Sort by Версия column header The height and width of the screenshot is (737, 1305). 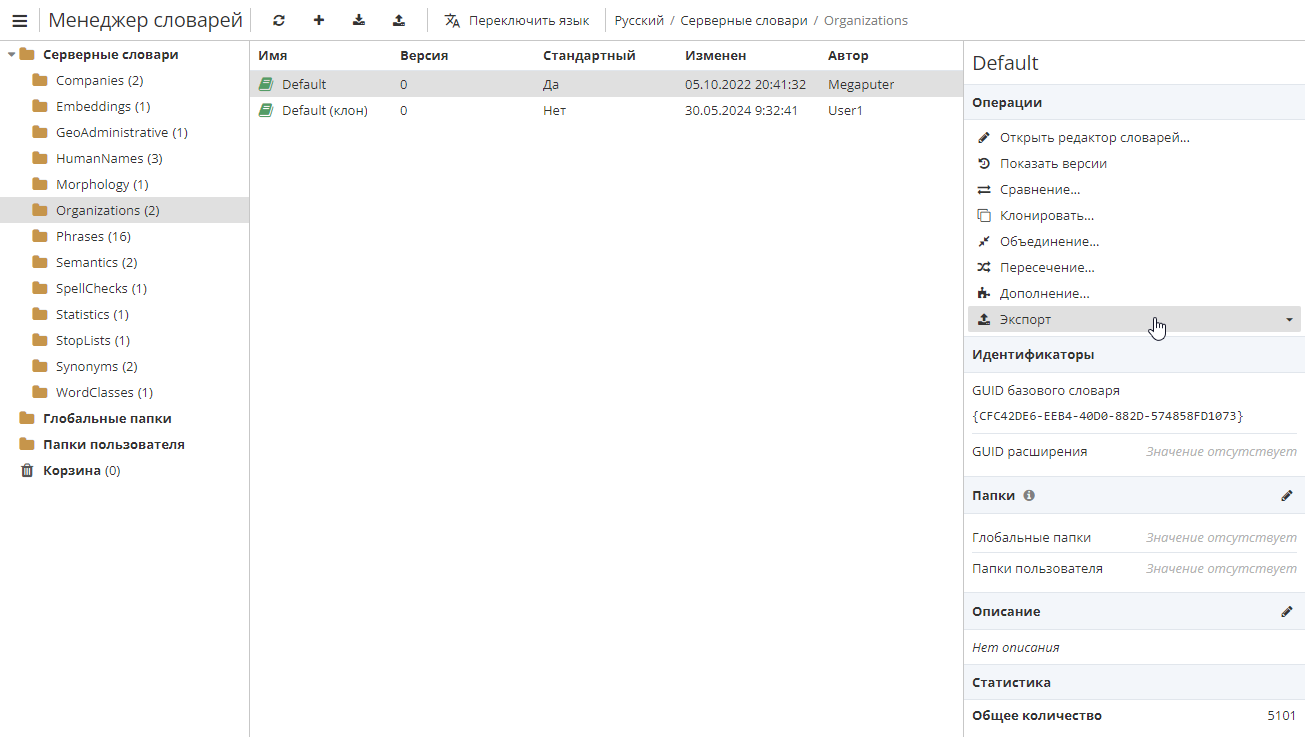(x=424, y=56)
